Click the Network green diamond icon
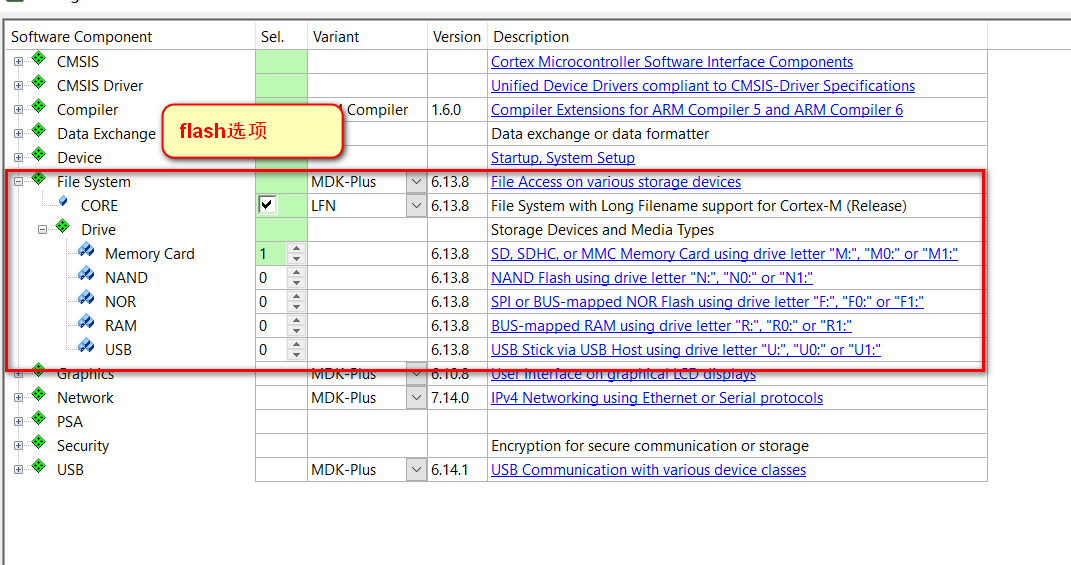The image size is (1071, 565). pos(39,396)
